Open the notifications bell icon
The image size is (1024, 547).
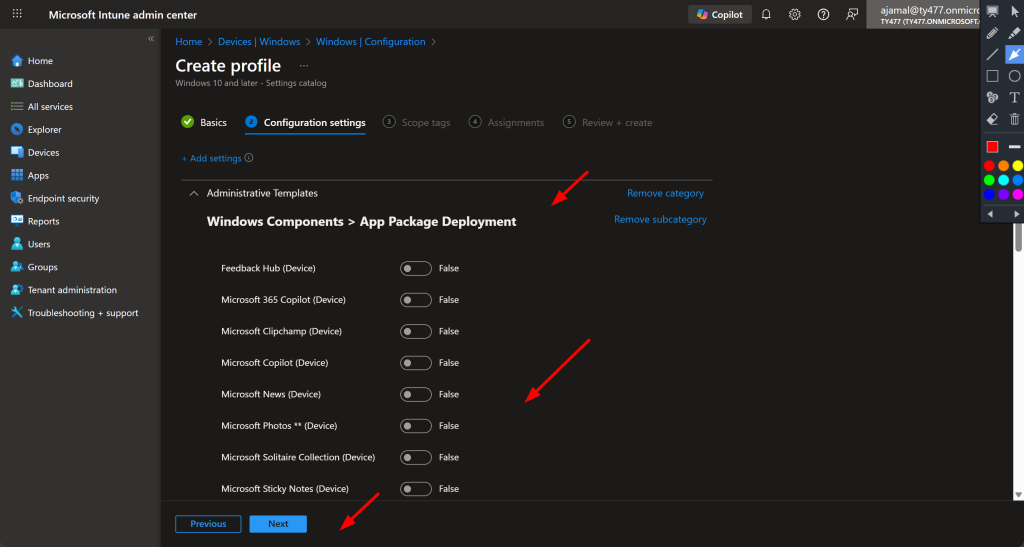point(766,14)
